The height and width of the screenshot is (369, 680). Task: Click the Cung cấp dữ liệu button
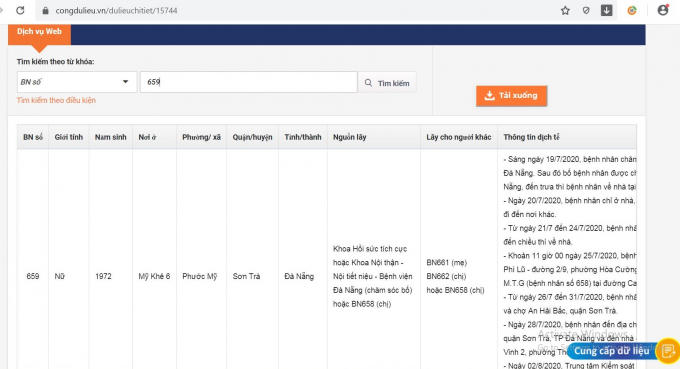611,351
